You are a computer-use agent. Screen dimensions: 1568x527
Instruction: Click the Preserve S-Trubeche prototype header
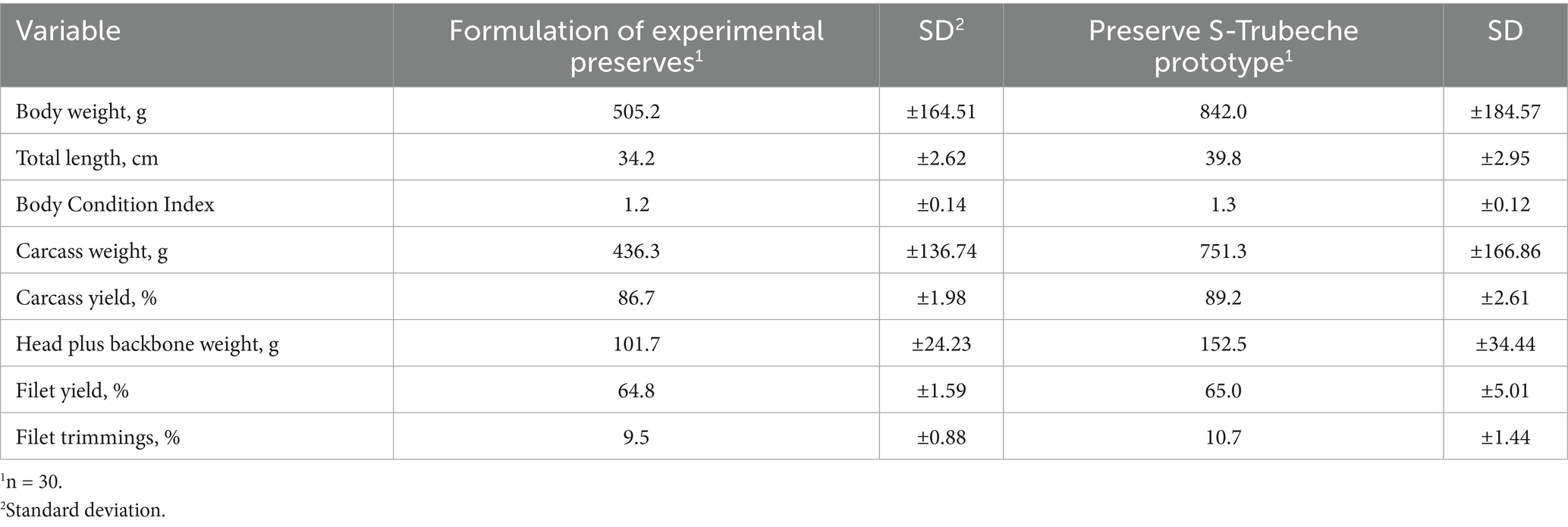[1223, 45]
